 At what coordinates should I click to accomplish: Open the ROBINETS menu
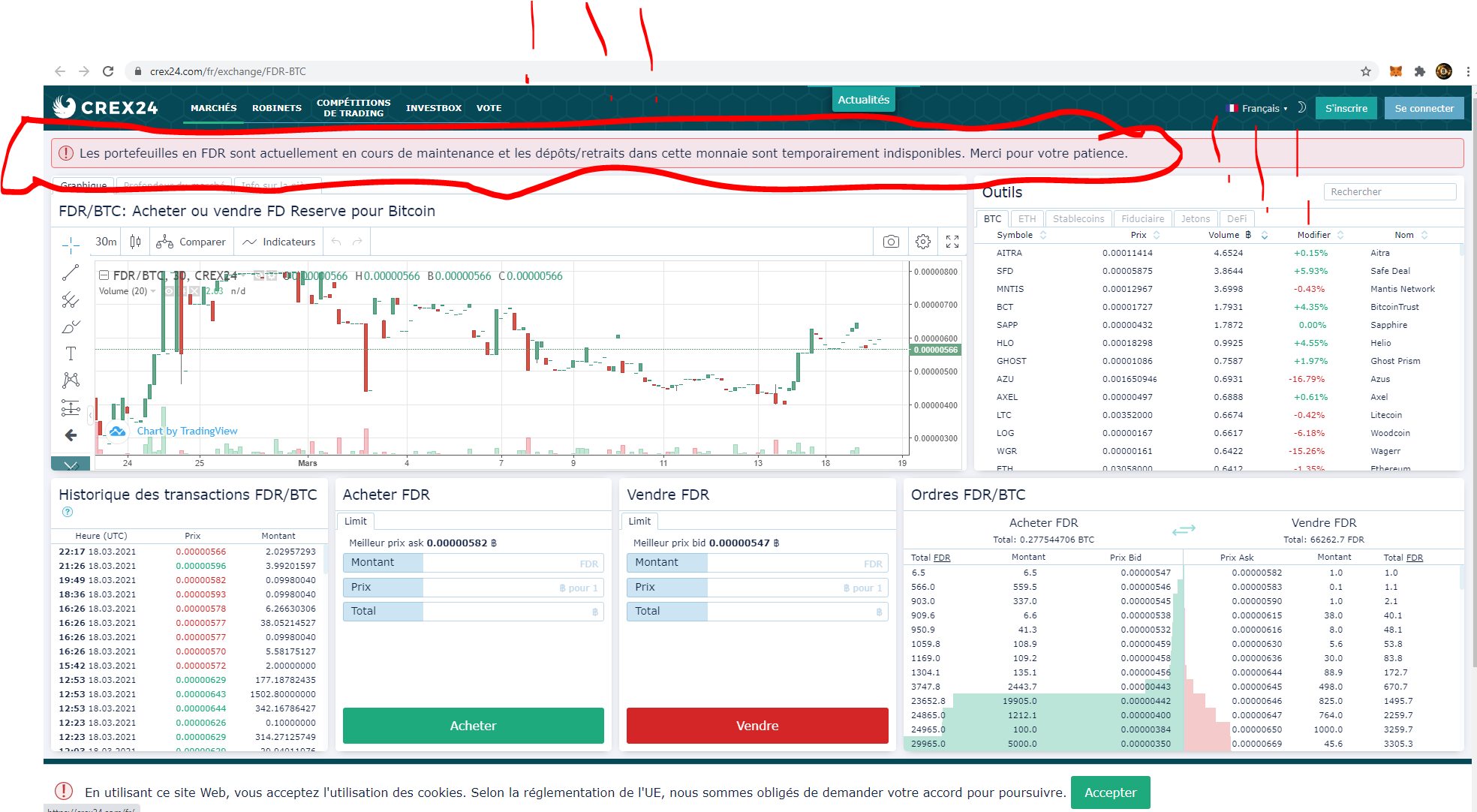click(x=277, y=108)
